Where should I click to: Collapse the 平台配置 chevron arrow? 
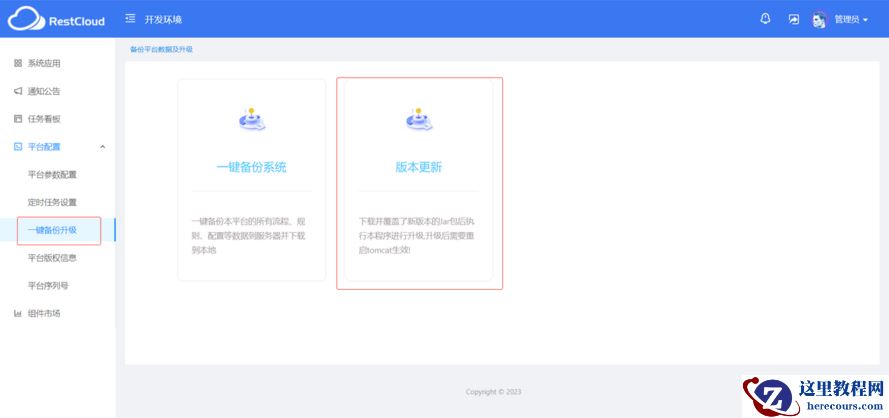tap(103, 146)
